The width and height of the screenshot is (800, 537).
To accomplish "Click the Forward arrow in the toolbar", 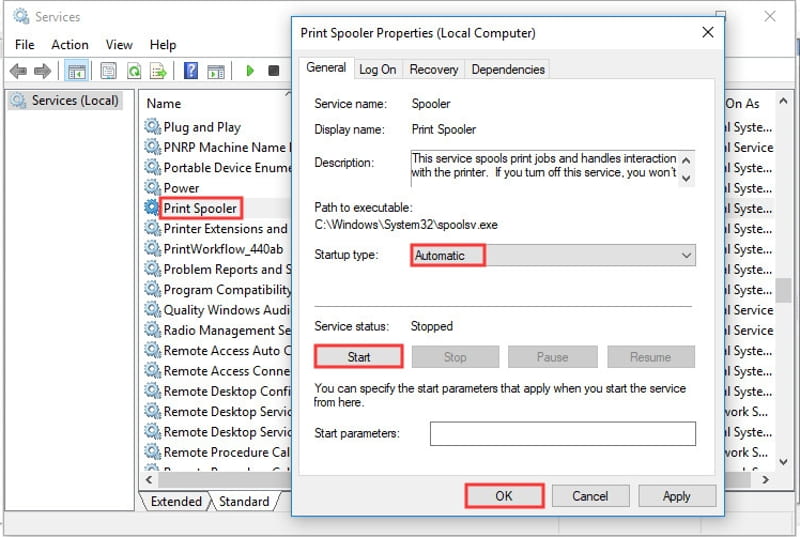I will click(43, 71).
